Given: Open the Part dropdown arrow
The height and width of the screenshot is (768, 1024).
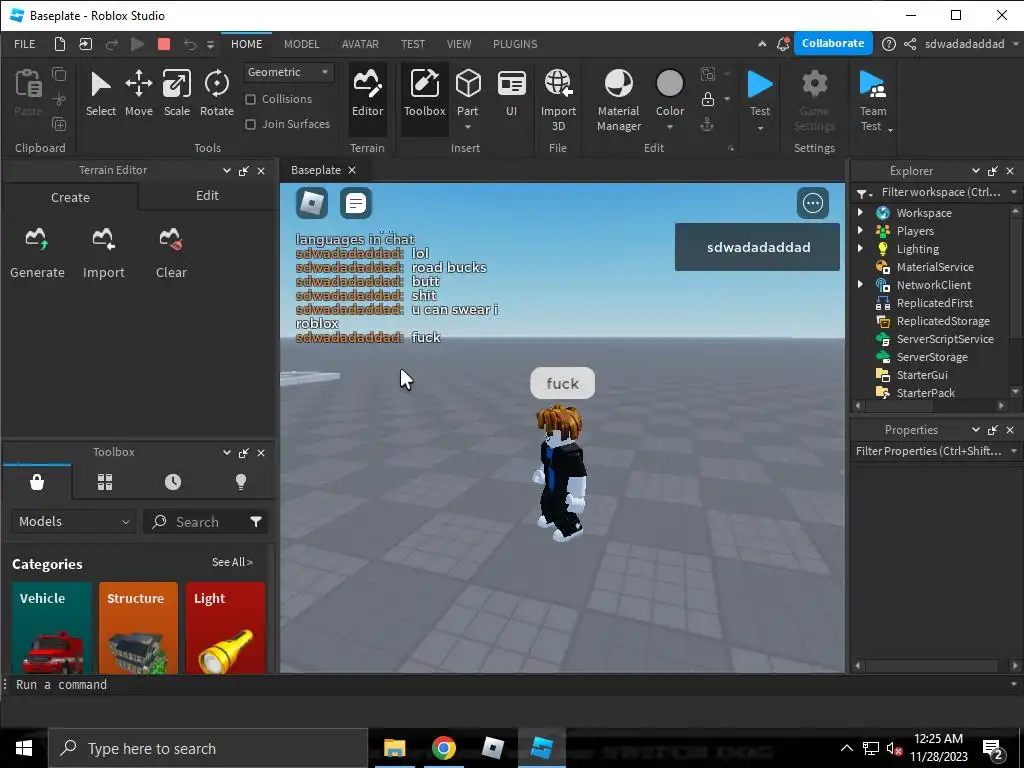Looking at the screenshot, I should click(468, 127).
